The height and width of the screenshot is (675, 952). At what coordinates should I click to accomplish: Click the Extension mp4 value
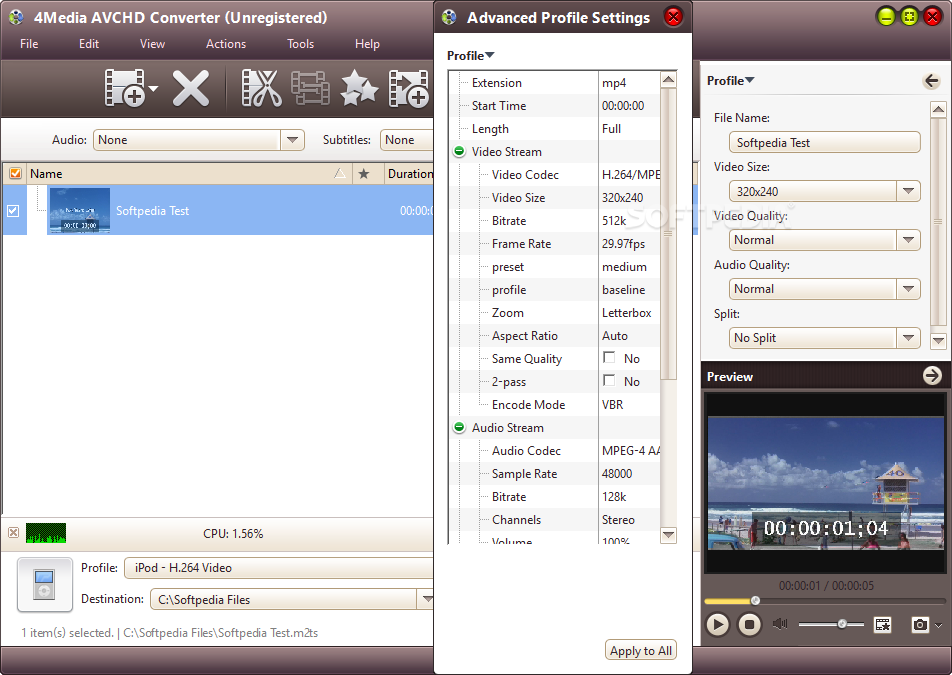pos(614,83)
